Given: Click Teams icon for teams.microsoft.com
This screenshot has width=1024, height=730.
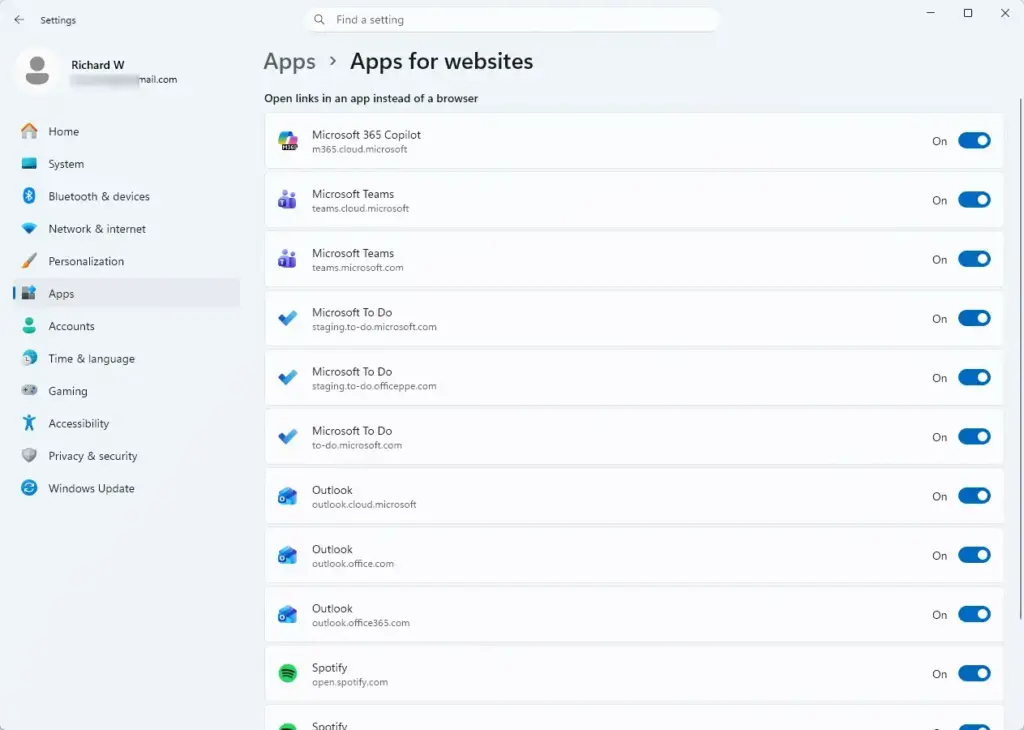Looking at the screenshot, I should coord(287,259).
